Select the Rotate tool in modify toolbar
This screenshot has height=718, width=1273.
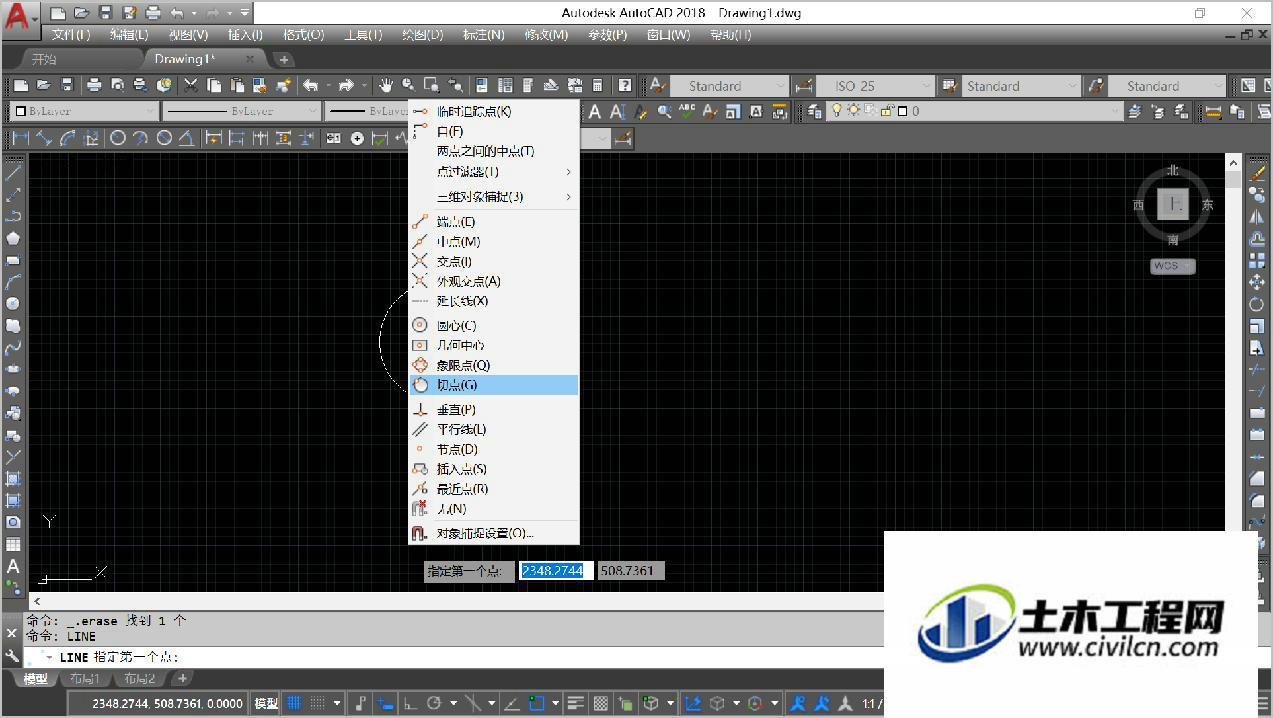pos(1257,304)
